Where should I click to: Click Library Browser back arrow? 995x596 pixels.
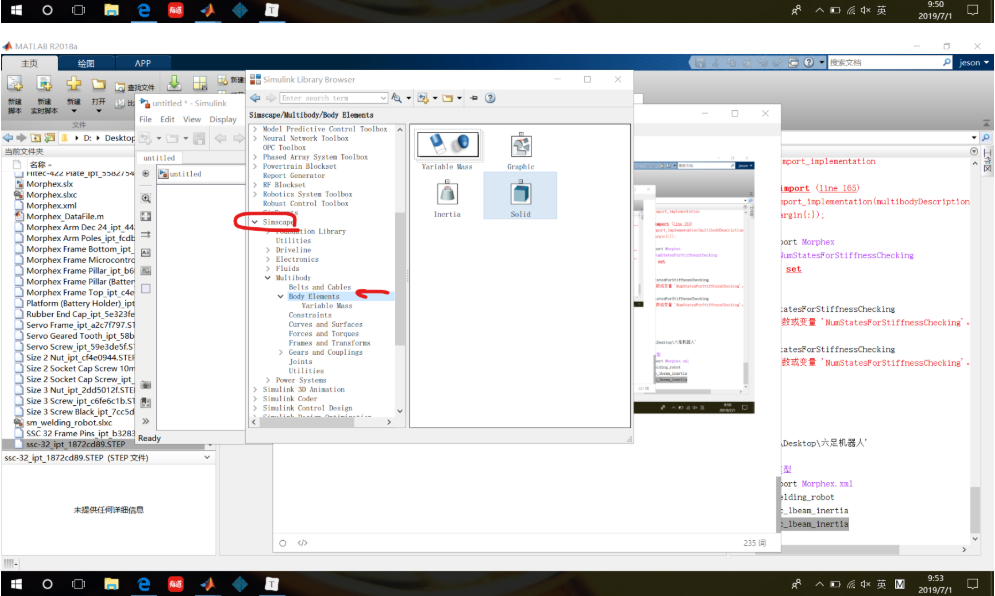coord(255,98)
